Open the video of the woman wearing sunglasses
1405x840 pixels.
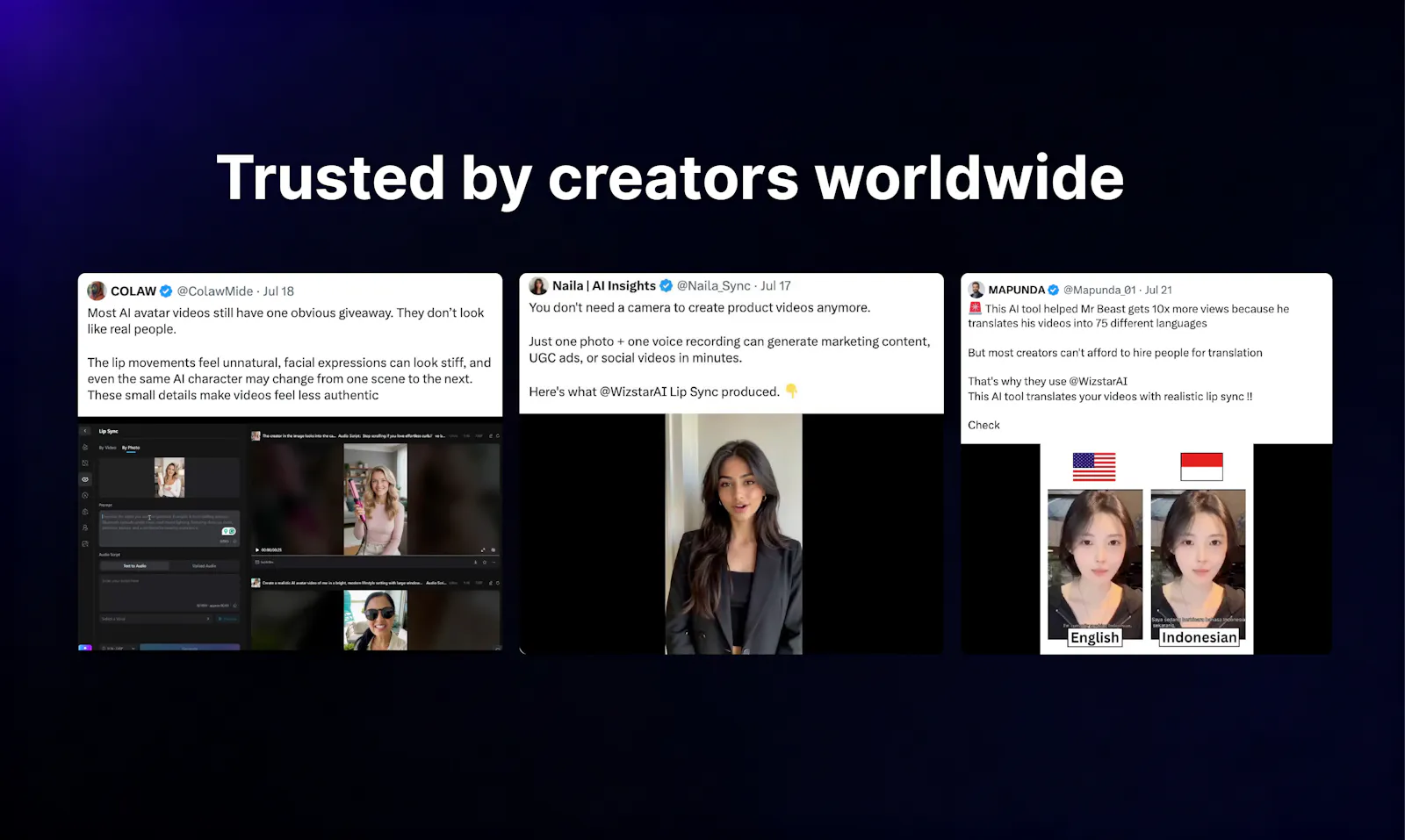[376, 620]
